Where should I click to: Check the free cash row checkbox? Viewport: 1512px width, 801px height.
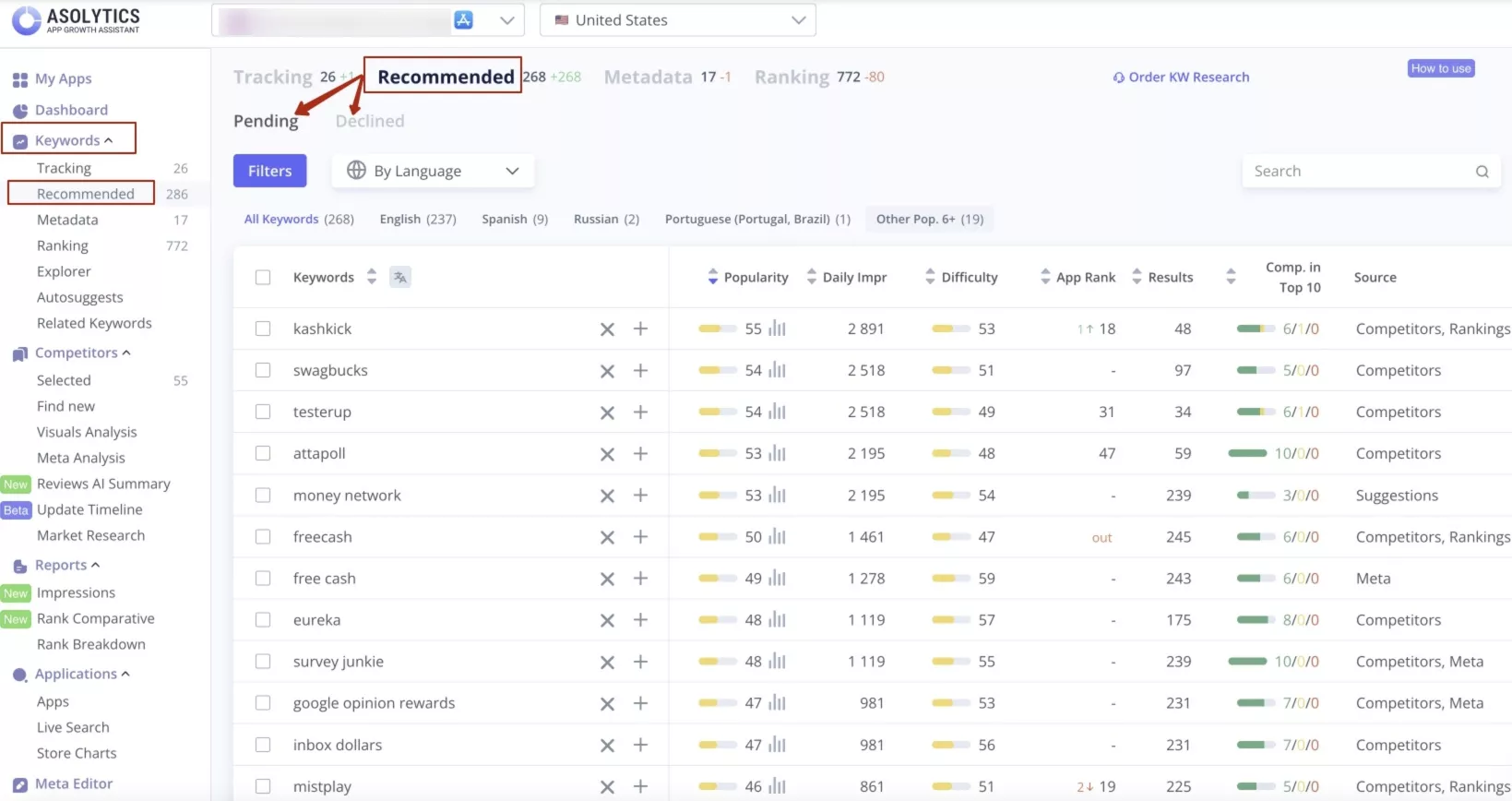tap(263, 579)
